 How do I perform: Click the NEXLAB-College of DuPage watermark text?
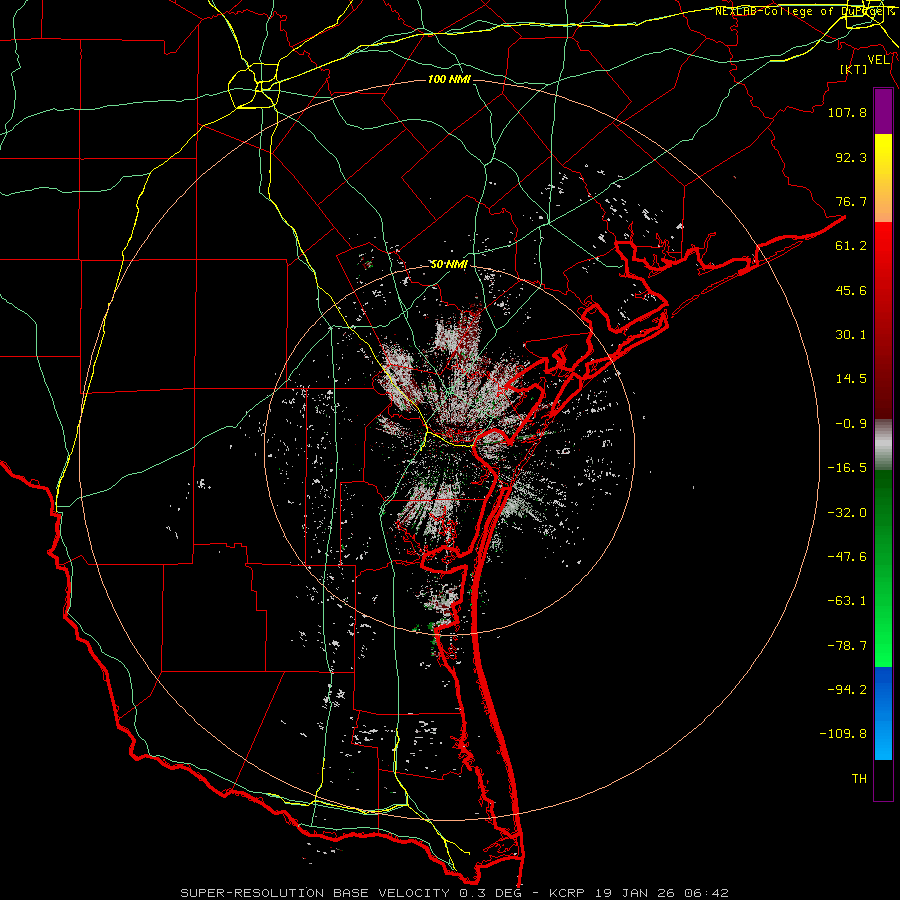(804, 11)
